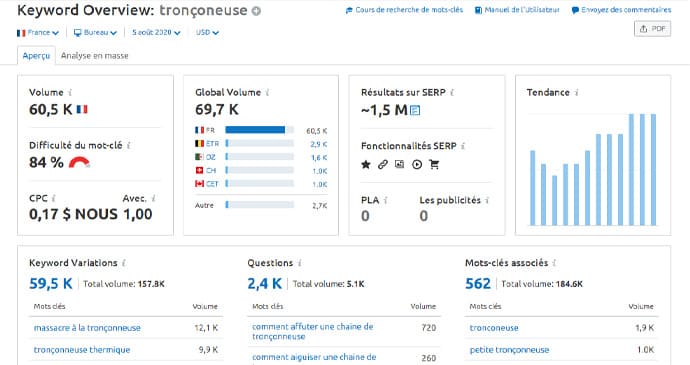The height and width of the screenshot is (365, 690).
Task: Click the info icon next to Keyword Variations
Action: (x=124, y=263)
